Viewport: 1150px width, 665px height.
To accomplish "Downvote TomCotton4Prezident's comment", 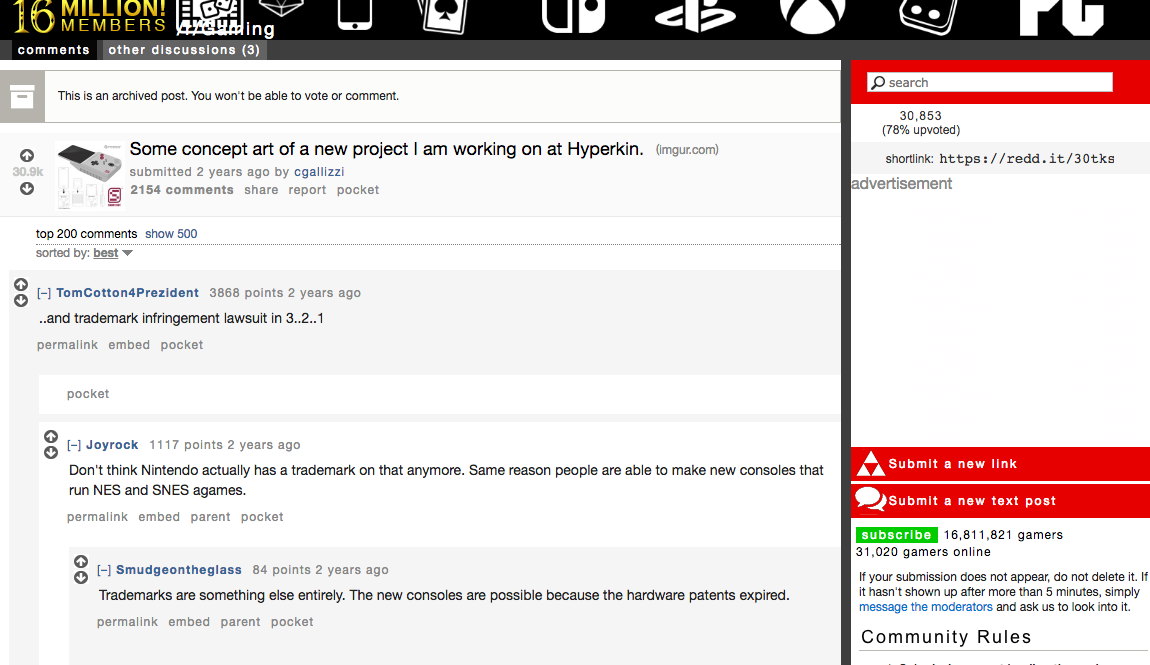I will point(21,301).
